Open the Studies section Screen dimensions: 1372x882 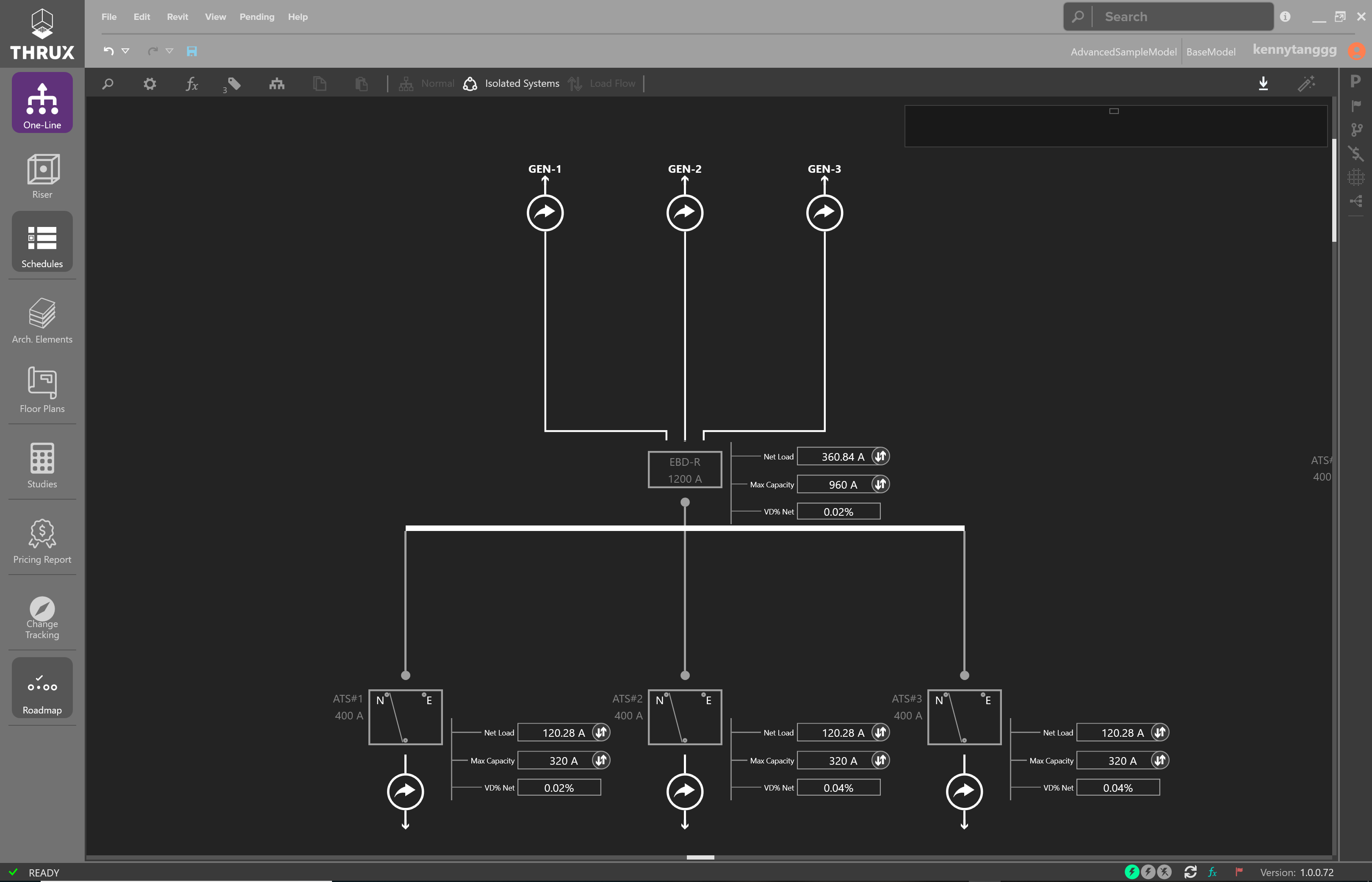tap(42, 465)
